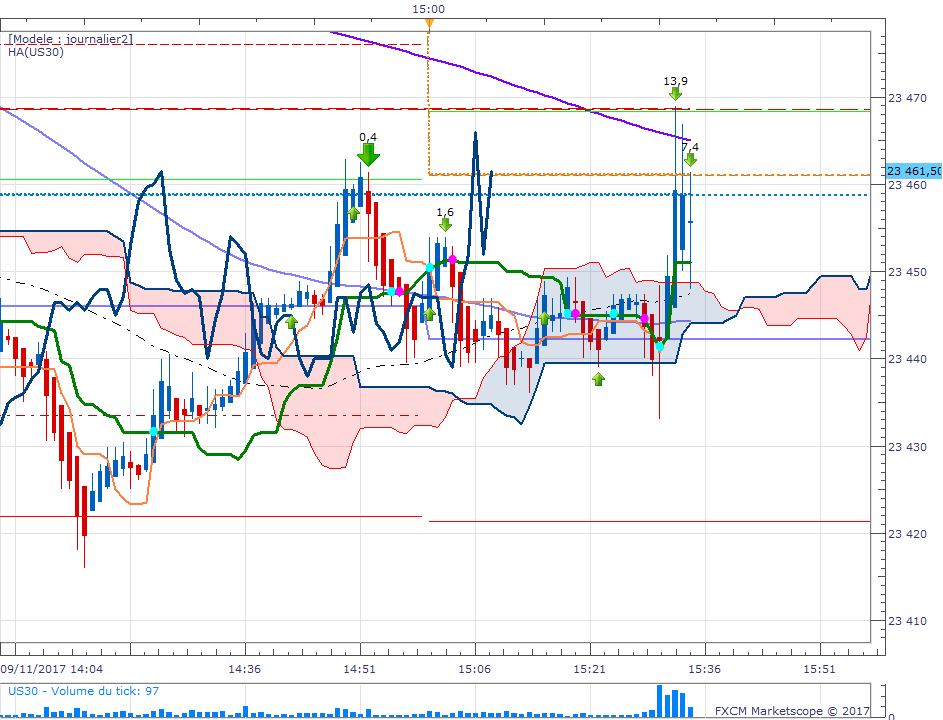Select the green up arrow inside the grey cloud
This screenshot has height=720, width=943.
544,318
